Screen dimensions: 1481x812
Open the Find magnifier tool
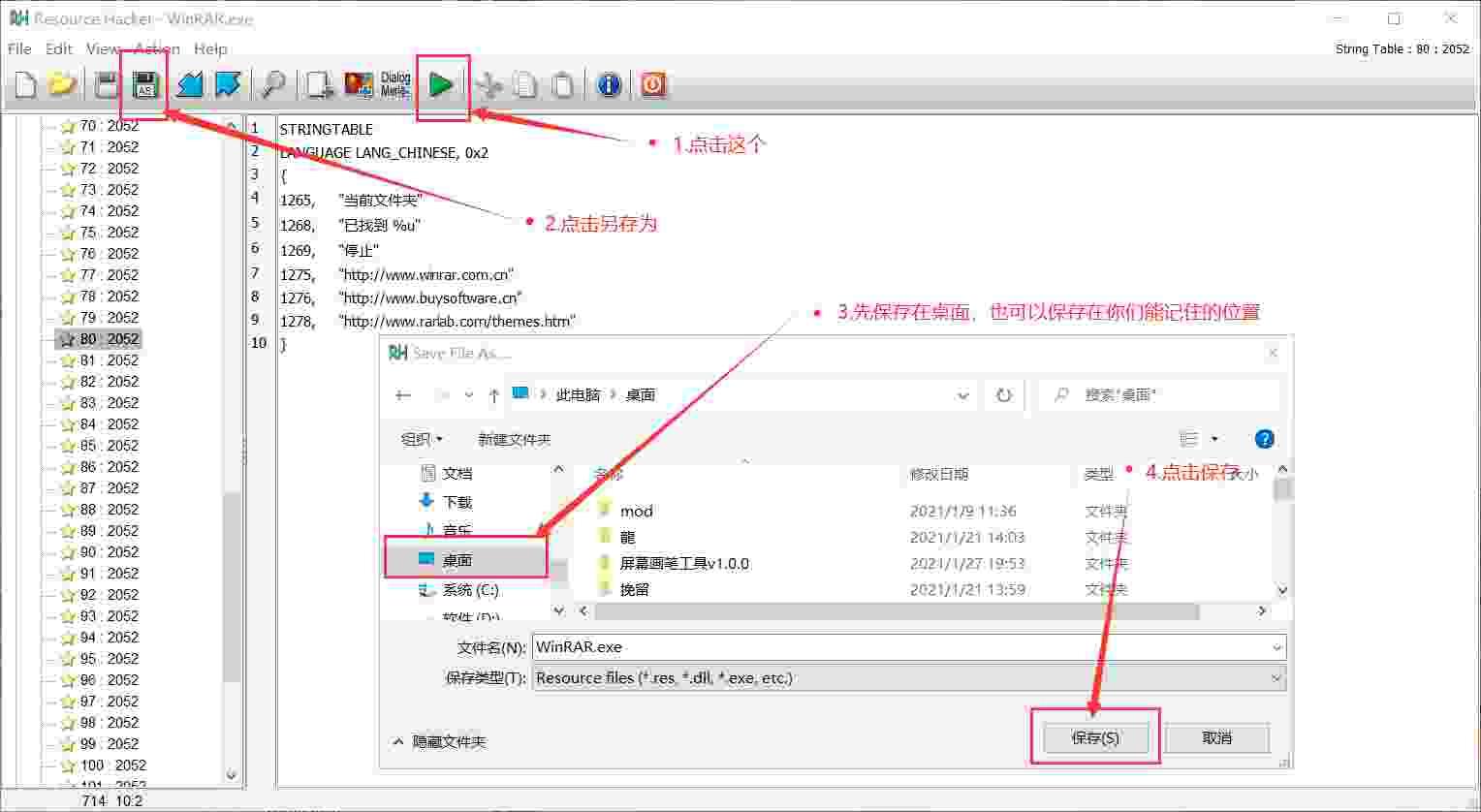point(274,85)
